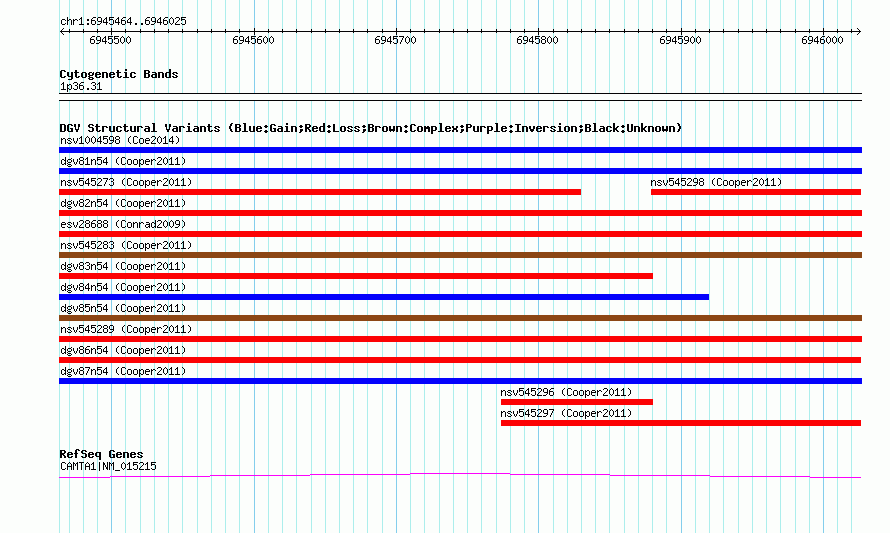This screenshot has height=533, width=890.
Task: Click the dgv81n54 (Cooper2011) label
Action: pos(123,161)
